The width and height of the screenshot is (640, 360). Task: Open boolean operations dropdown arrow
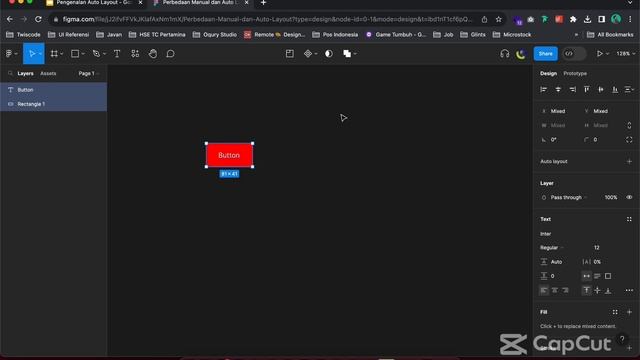356,53
